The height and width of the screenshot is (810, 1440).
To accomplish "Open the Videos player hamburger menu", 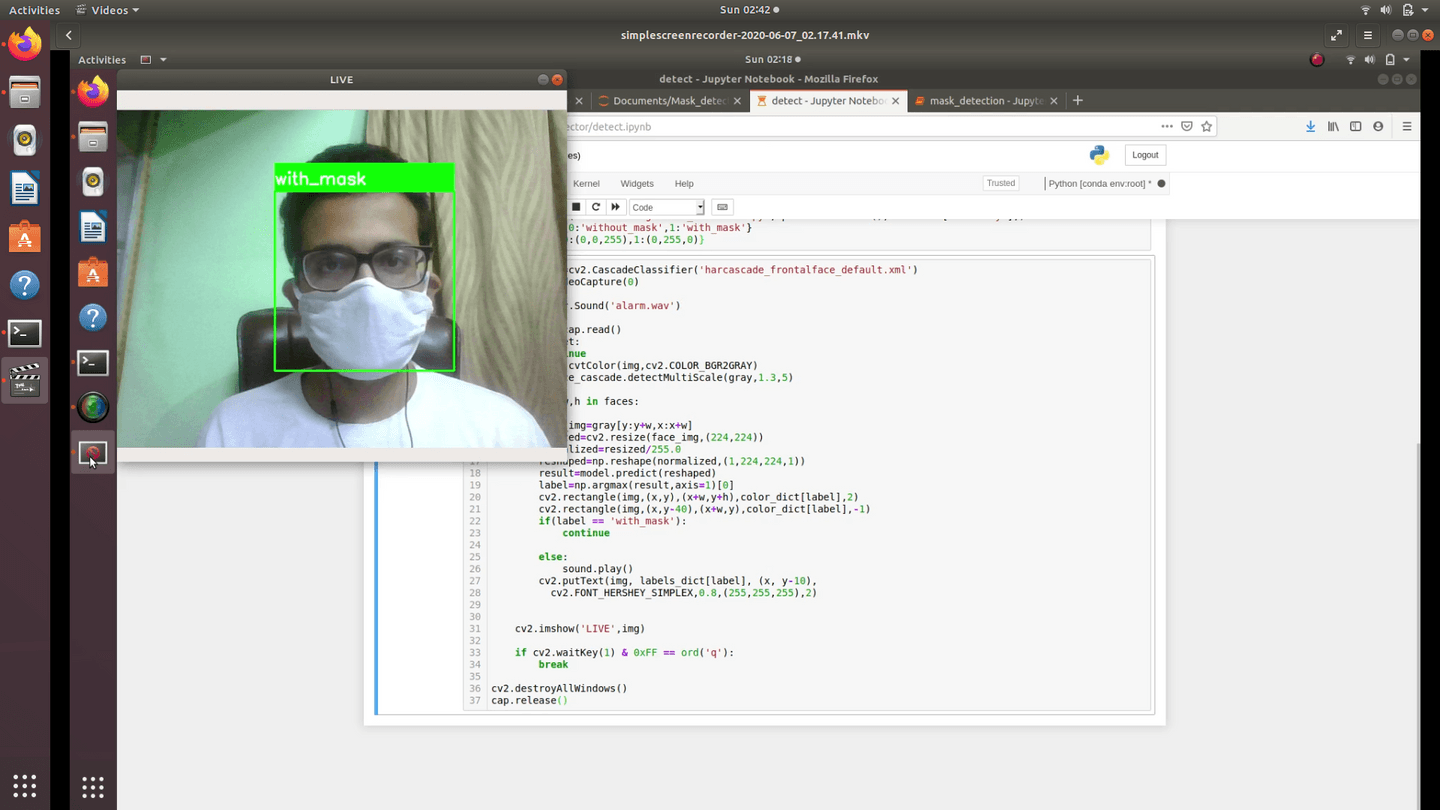I will 1368,35.
